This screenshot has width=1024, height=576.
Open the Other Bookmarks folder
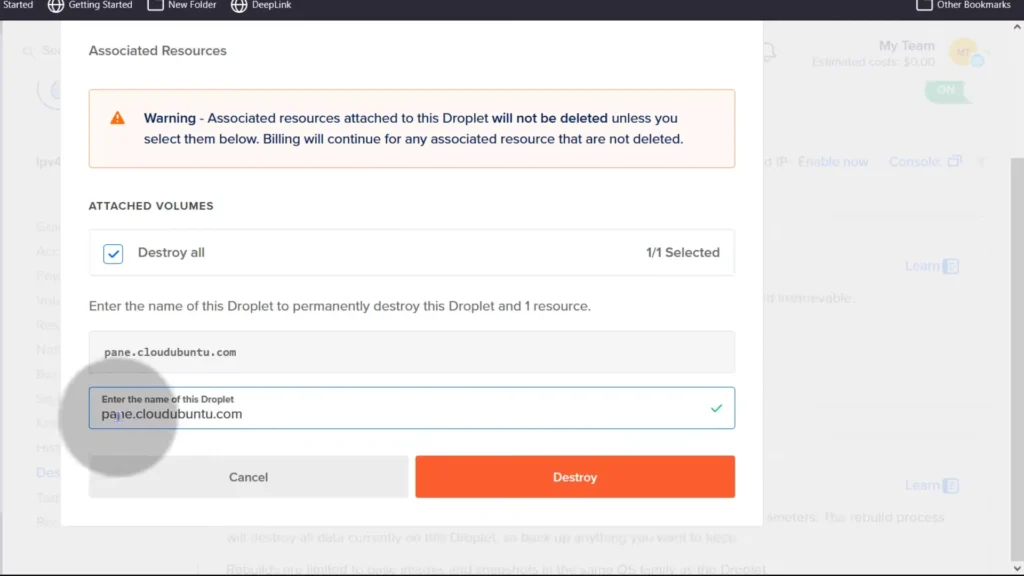(x=964, y=5)
